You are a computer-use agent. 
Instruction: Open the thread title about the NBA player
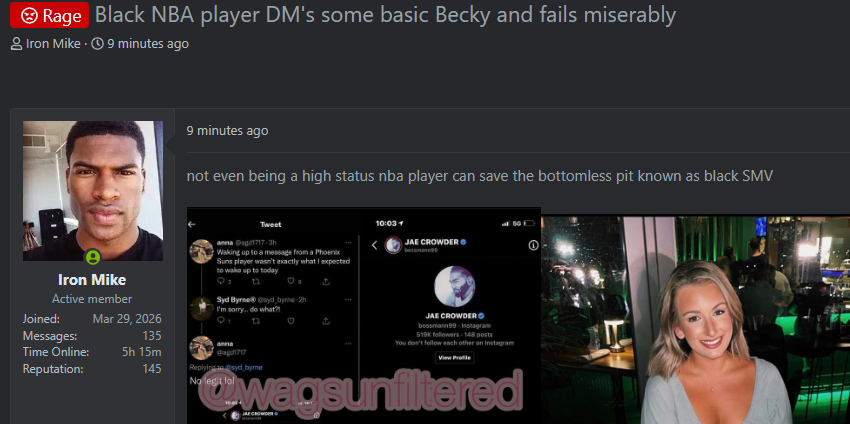click(x=385, y=15)
